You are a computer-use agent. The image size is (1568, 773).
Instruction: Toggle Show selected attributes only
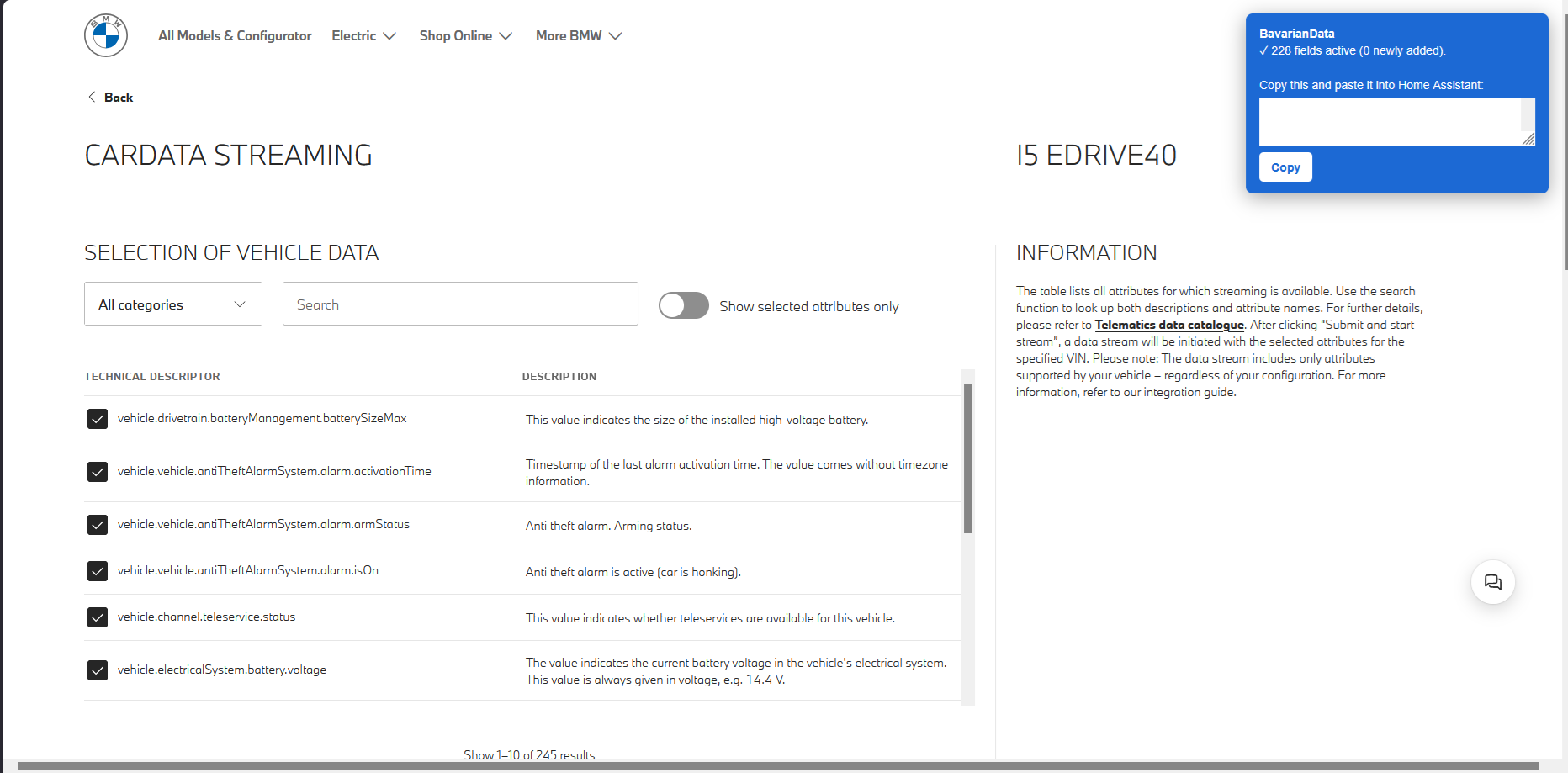684,305
